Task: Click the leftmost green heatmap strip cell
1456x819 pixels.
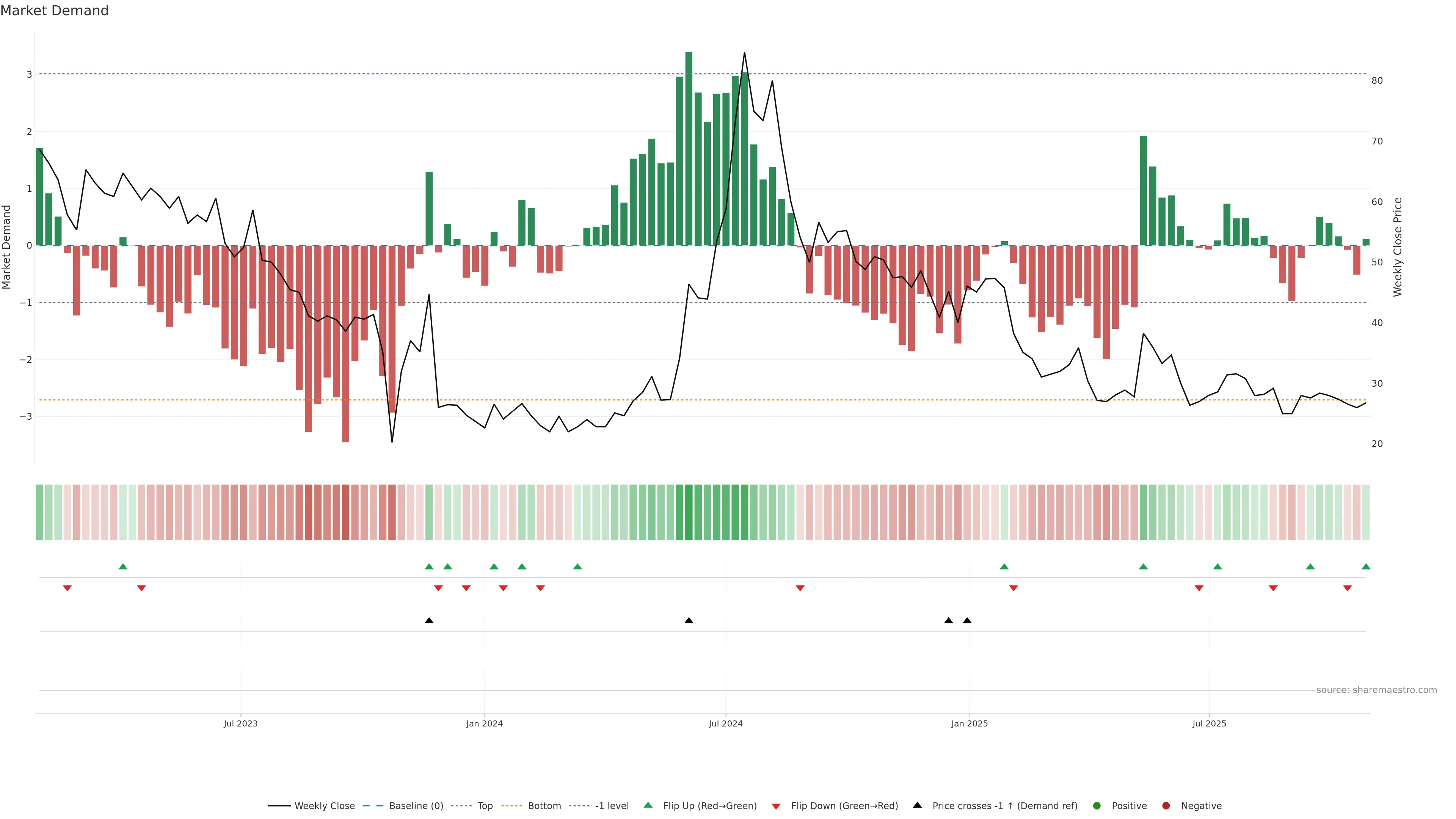Action: pyautogui.click(x=39, y=512)
